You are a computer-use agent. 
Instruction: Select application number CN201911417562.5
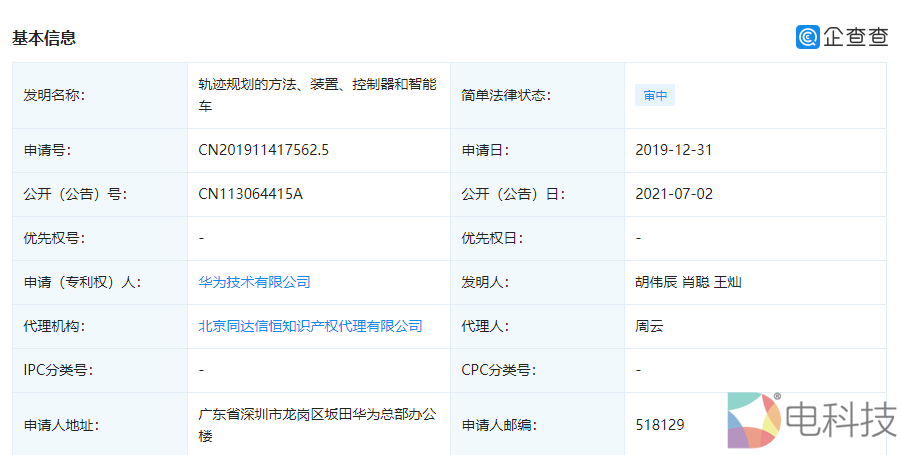pyautogui.click(x=264, y=150)
